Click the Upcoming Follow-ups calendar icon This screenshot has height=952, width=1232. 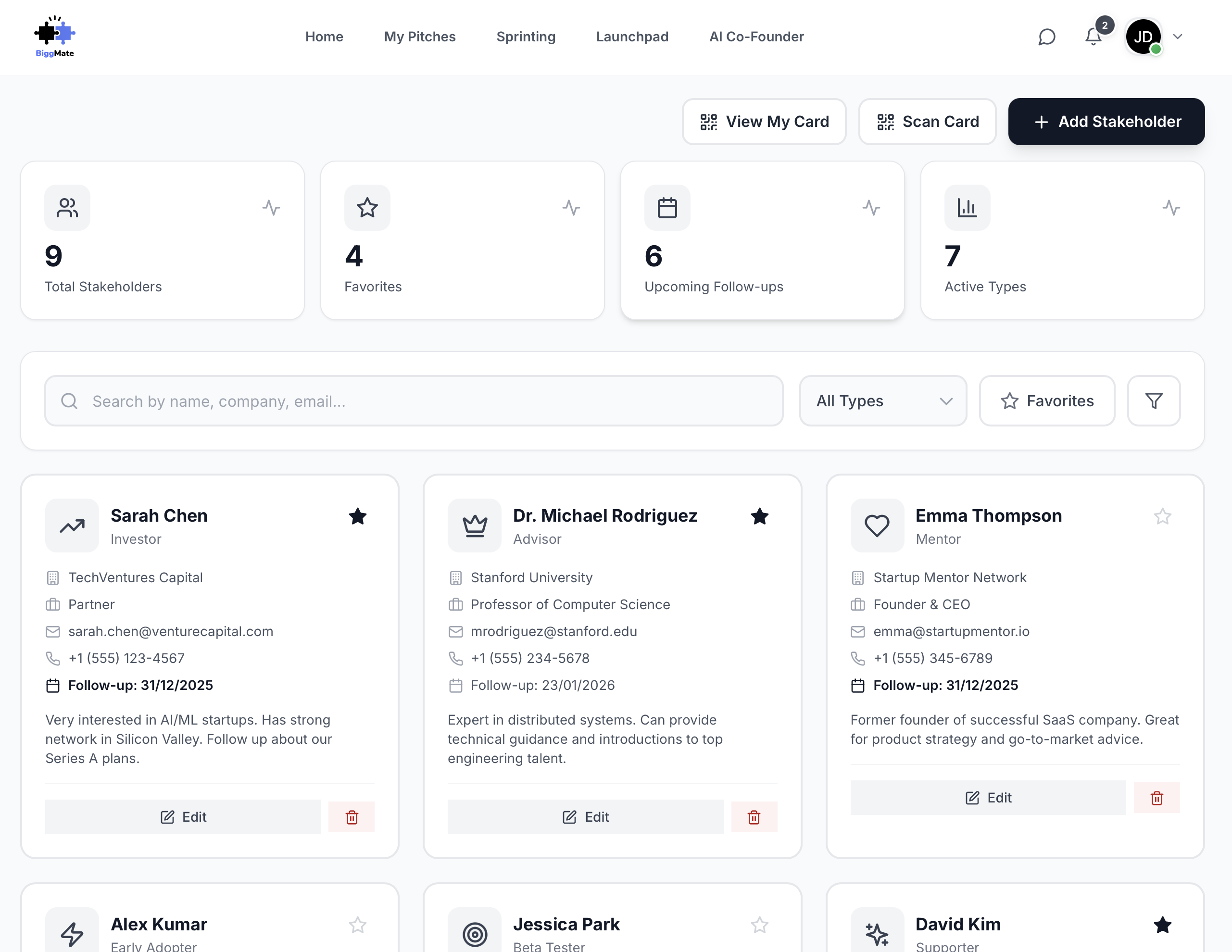tap(667, 208)
